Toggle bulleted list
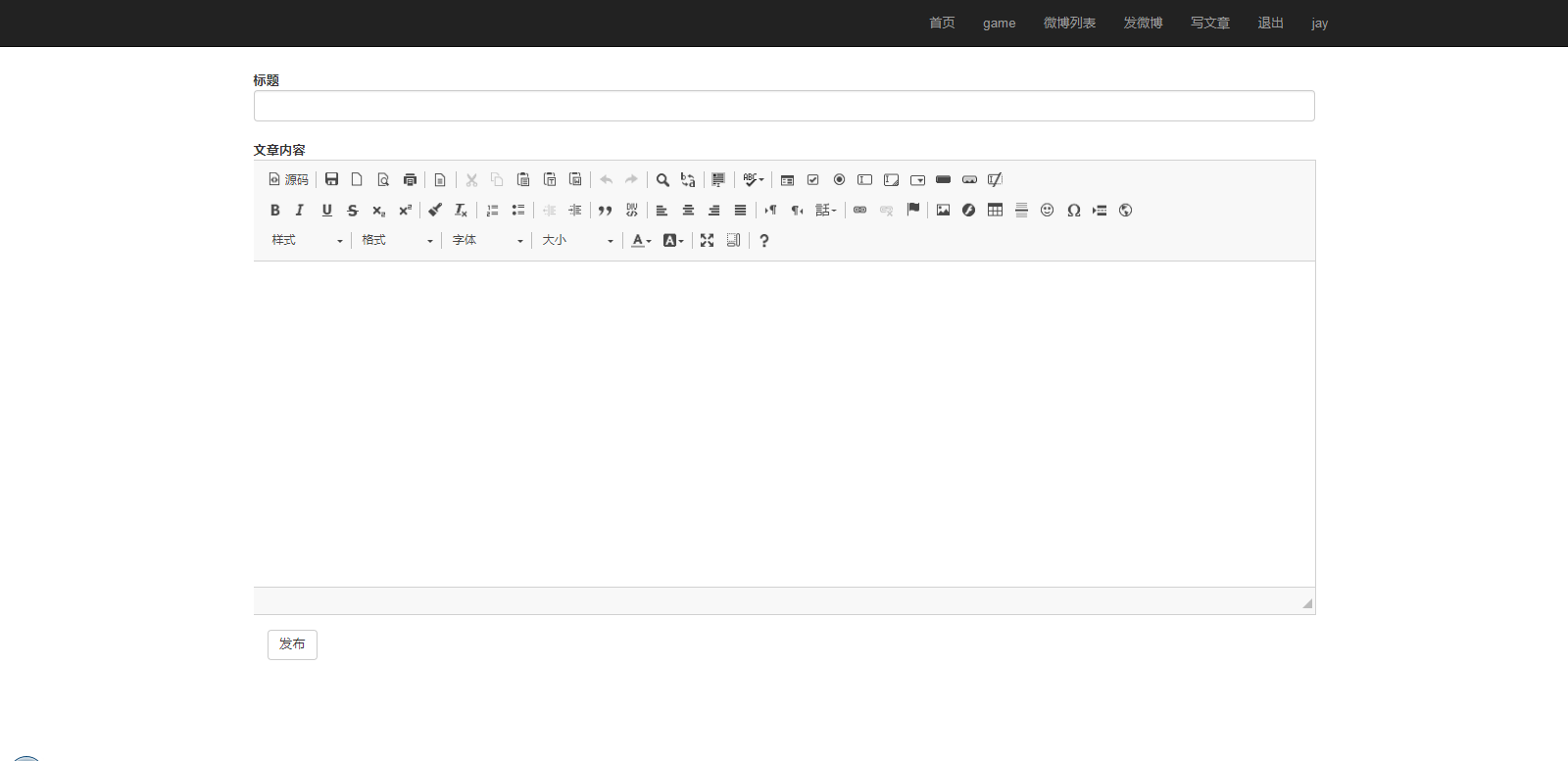The image size is (1568, 761). [517, 211]
